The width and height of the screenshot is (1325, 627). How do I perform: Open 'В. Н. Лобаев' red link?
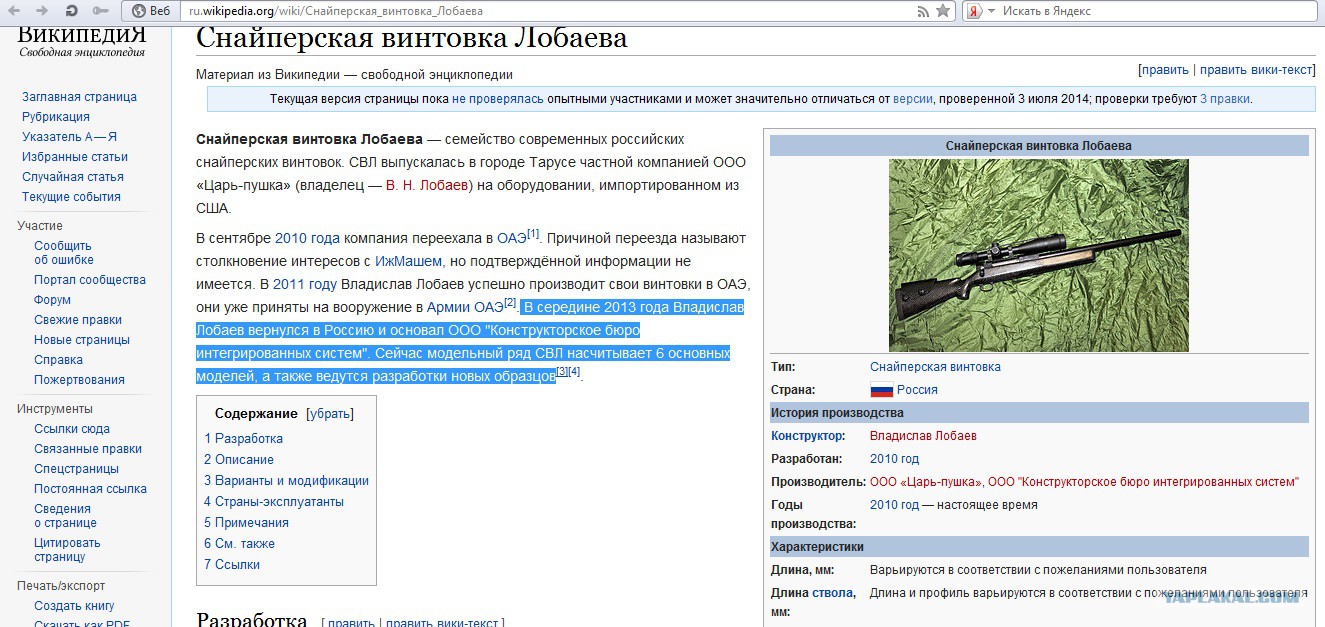coord(427,185)
